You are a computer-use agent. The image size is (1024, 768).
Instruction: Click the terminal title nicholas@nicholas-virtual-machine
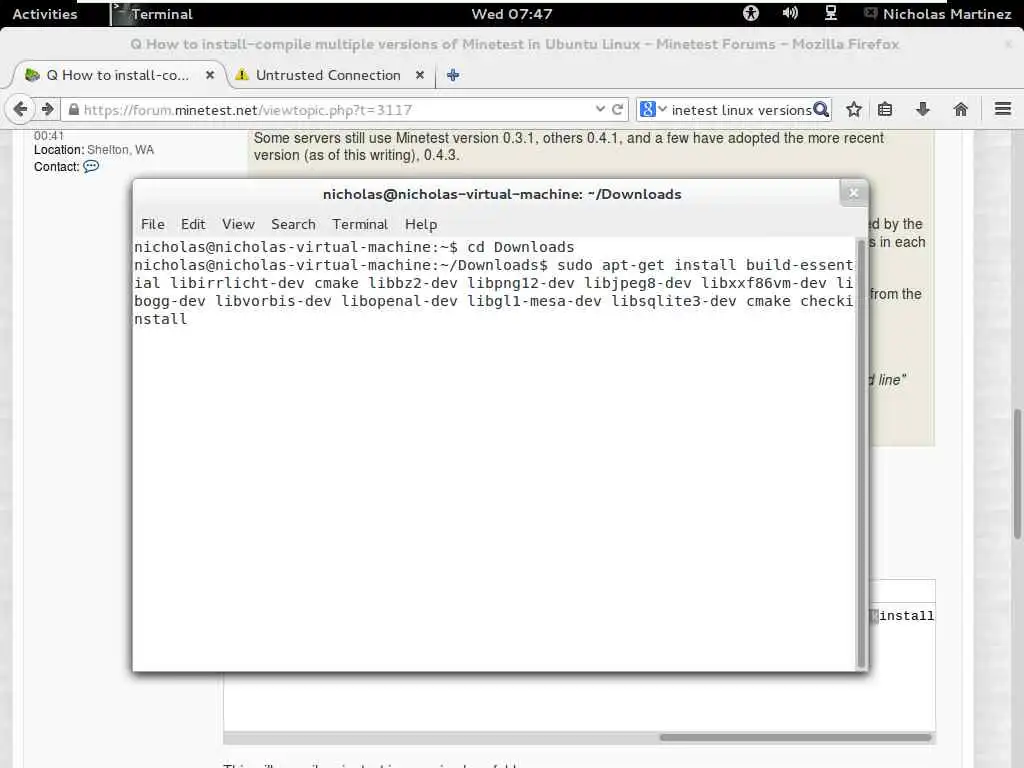[x=502, y=194]
